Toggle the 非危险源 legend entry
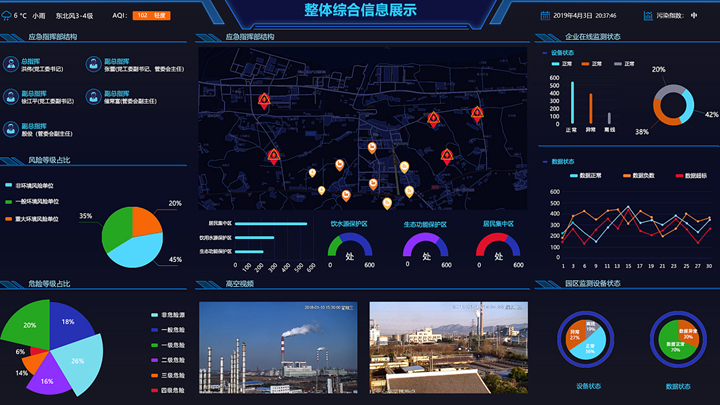 [168, 315]
